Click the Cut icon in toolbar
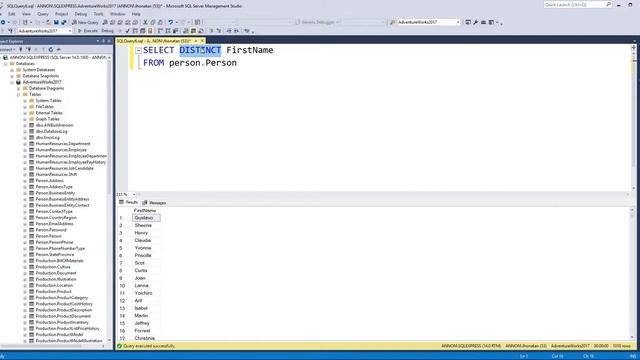 145,22
